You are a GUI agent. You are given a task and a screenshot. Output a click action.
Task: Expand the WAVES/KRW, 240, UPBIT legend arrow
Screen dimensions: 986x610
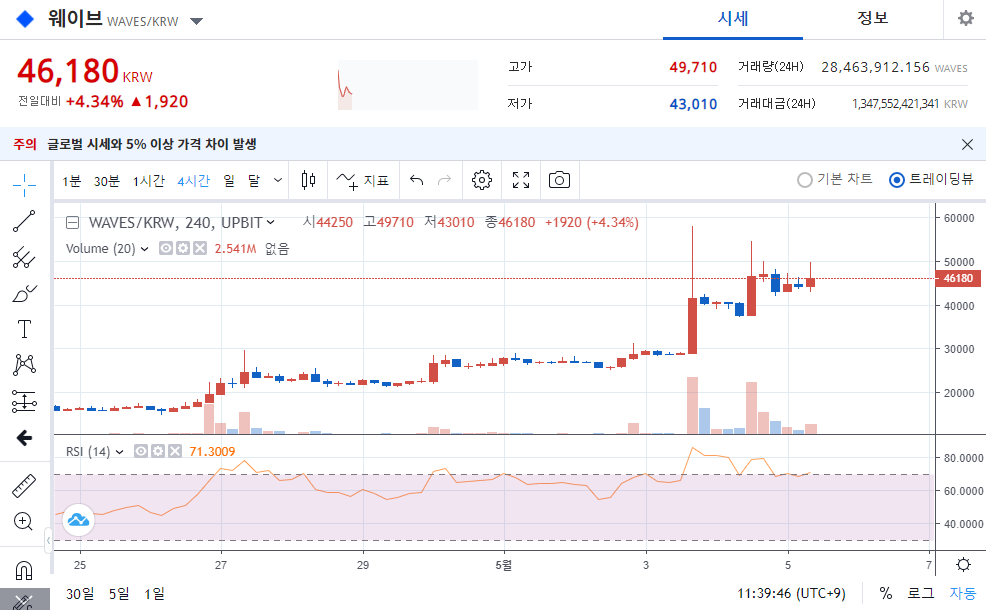pyautogui.click(x=270, y=222)
